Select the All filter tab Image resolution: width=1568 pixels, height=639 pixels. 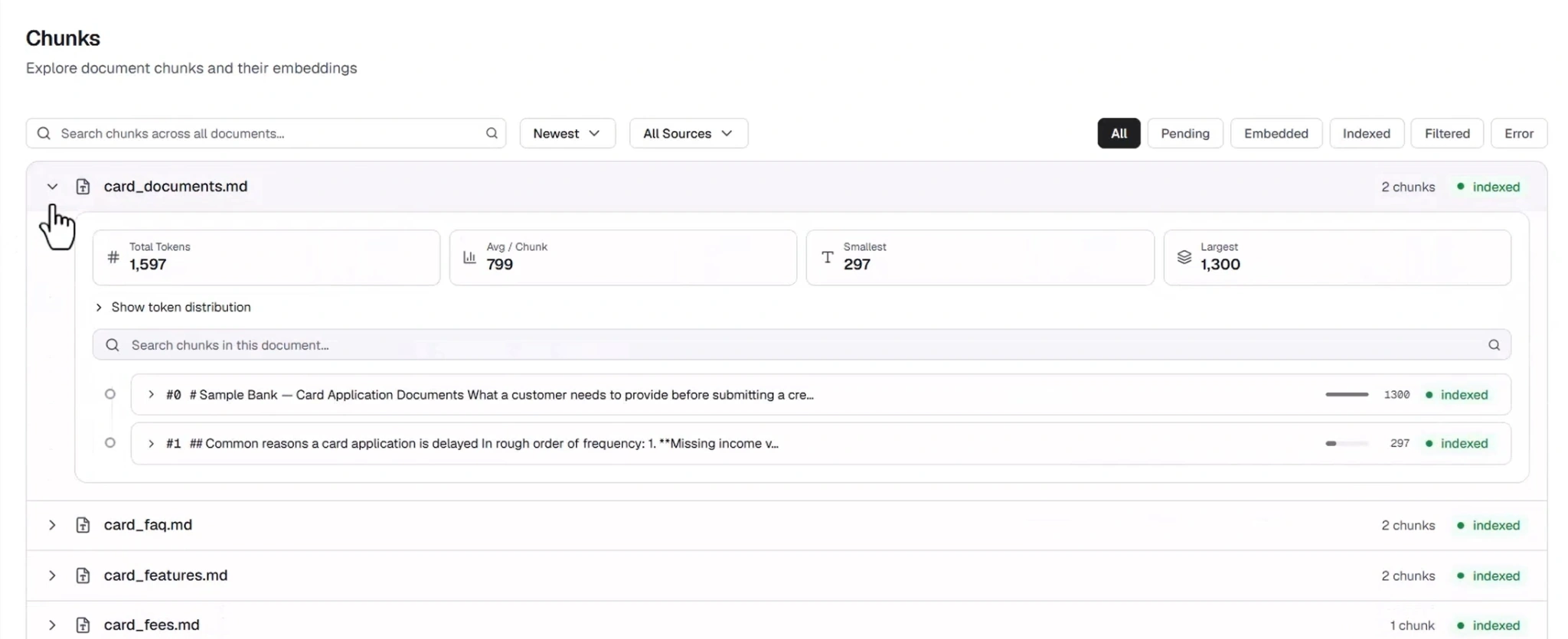(1119, 133)
